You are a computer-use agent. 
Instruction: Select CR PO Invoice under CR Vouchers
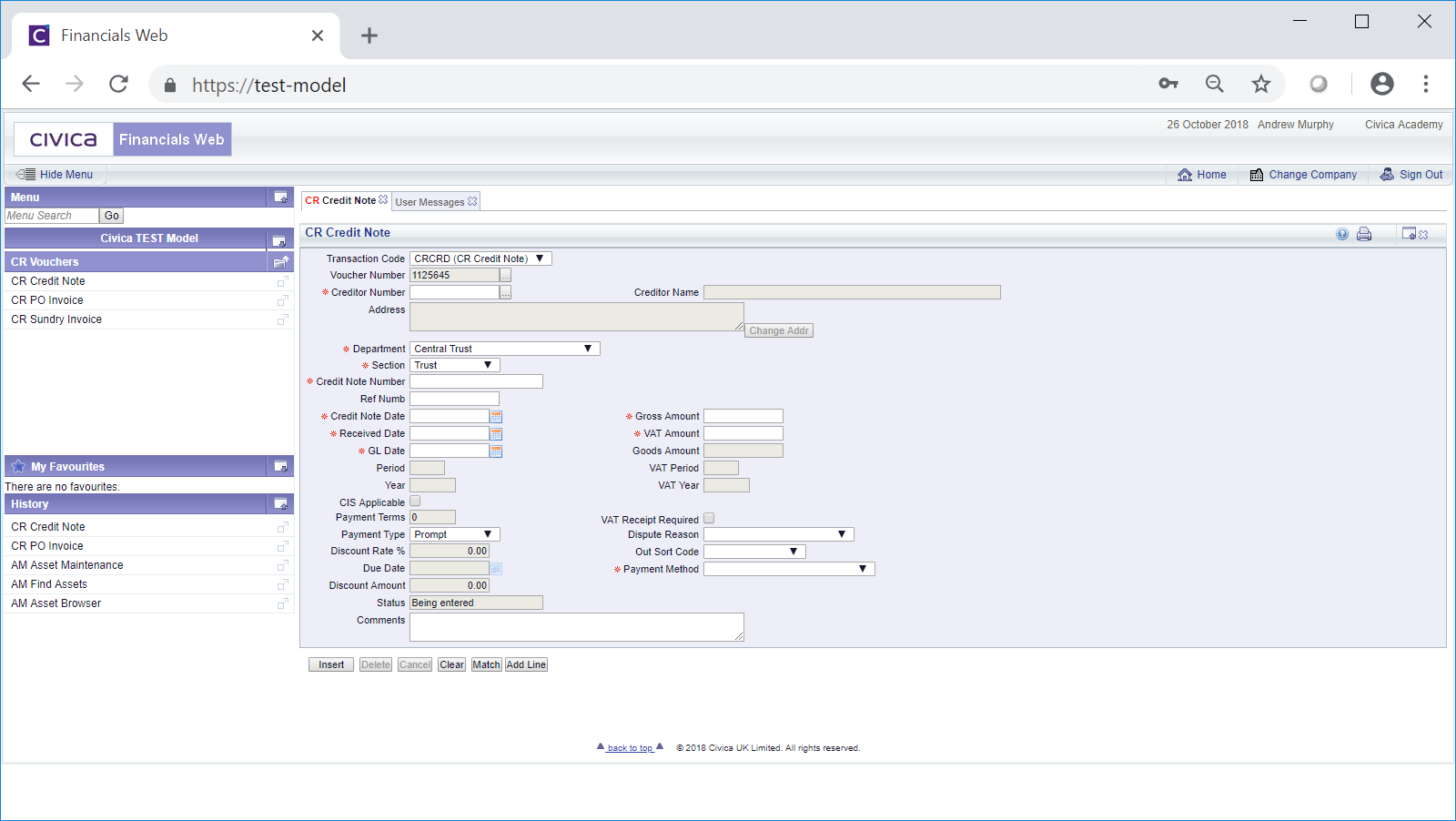[47, 300]
